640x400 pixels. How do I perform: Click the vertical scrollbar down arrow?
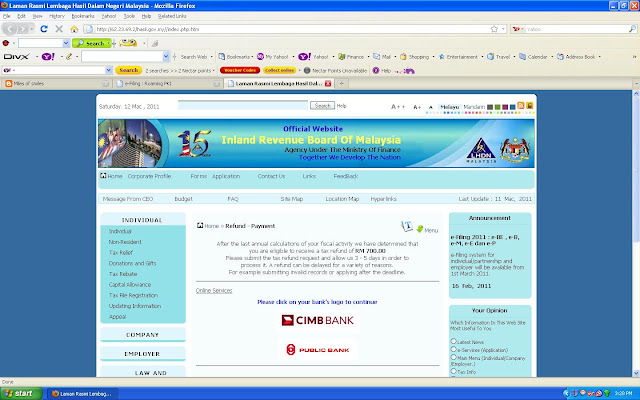636,373
